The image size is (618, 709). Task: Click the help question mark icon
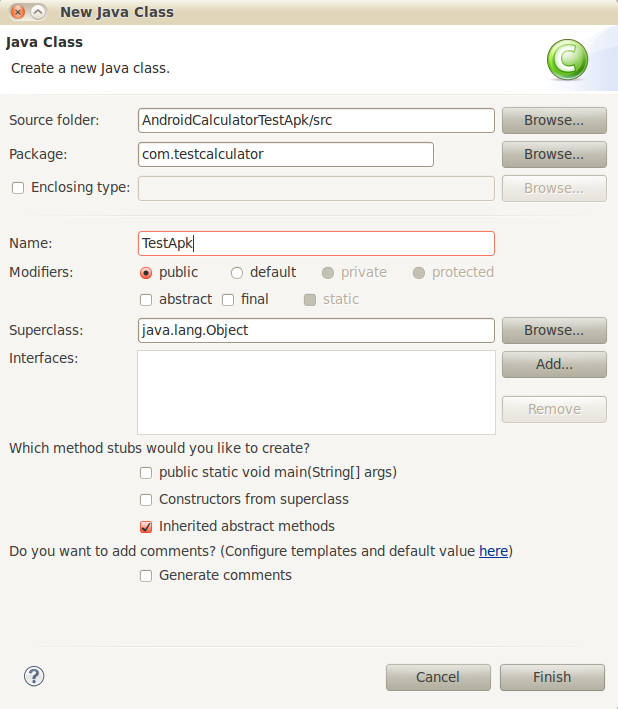point(35,676)
